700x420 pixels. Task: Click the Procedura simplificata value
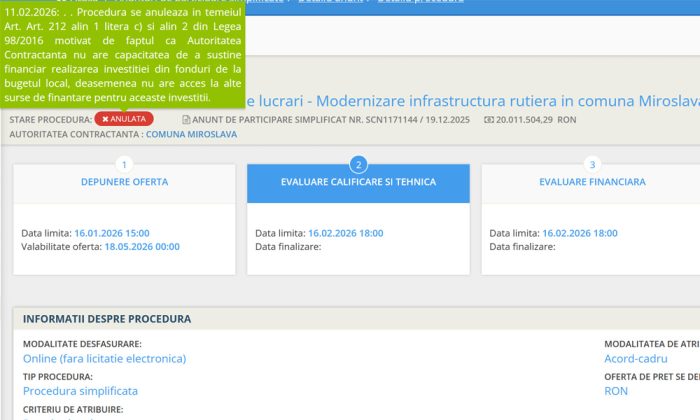80,391
